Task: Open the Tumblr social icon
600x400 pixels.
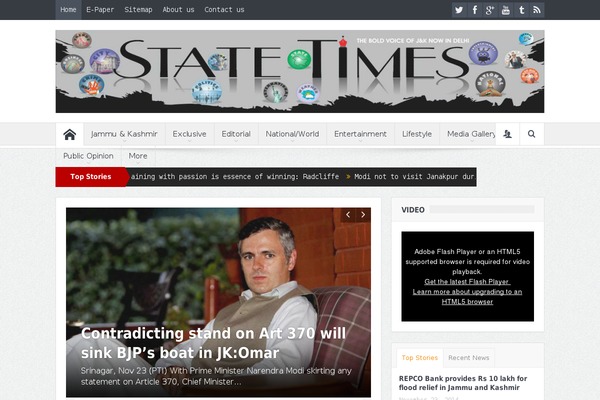Action: pyautogui.click(x=521, y=10)
